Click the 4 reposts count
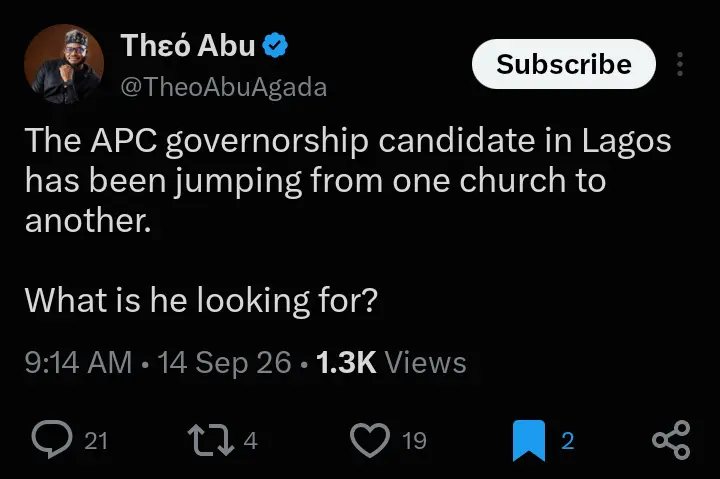 click(250, 441)
